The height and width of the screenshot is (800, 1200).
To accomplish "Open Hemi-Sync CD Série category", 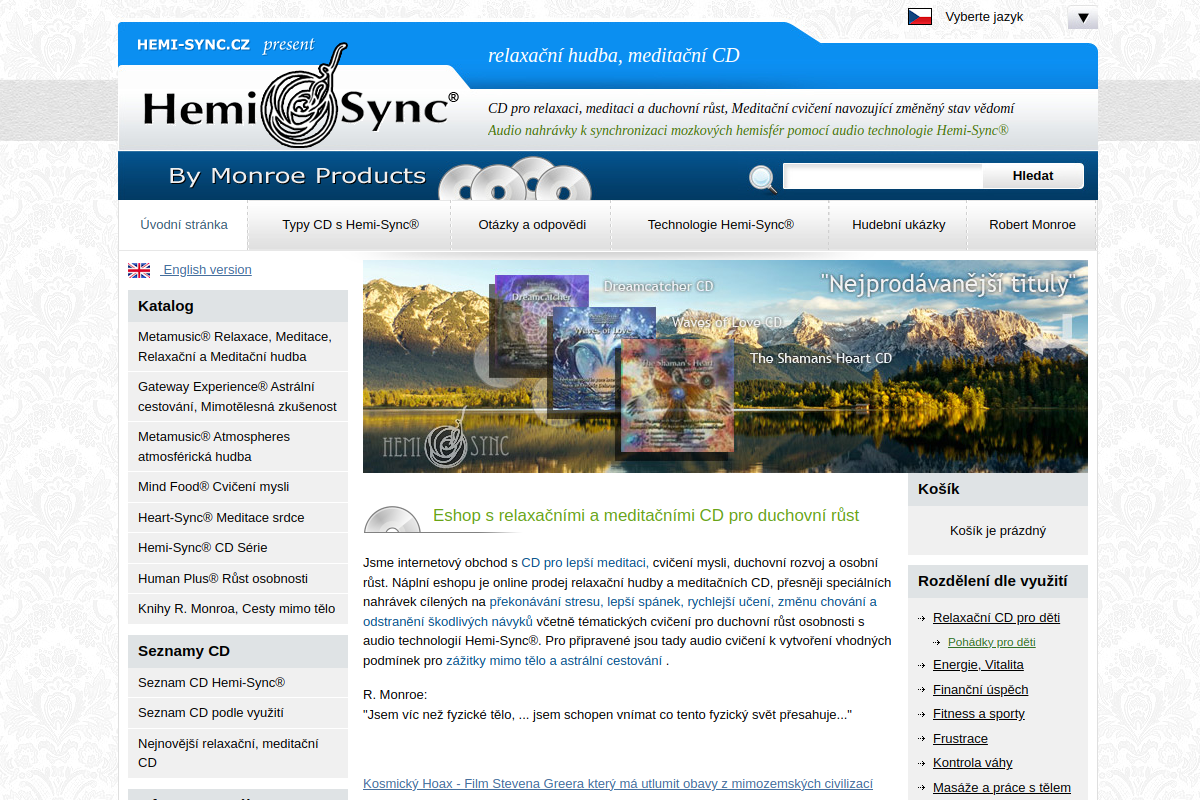I will tap(238, 548).
